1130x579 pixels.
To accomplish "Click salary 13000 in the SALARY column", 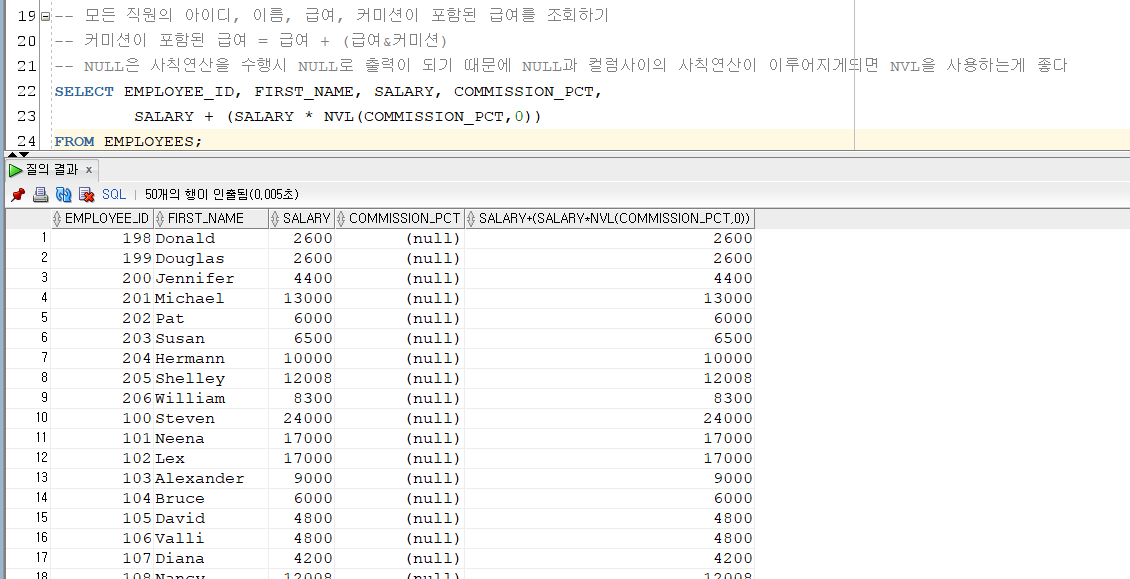I will coord(301,299).
